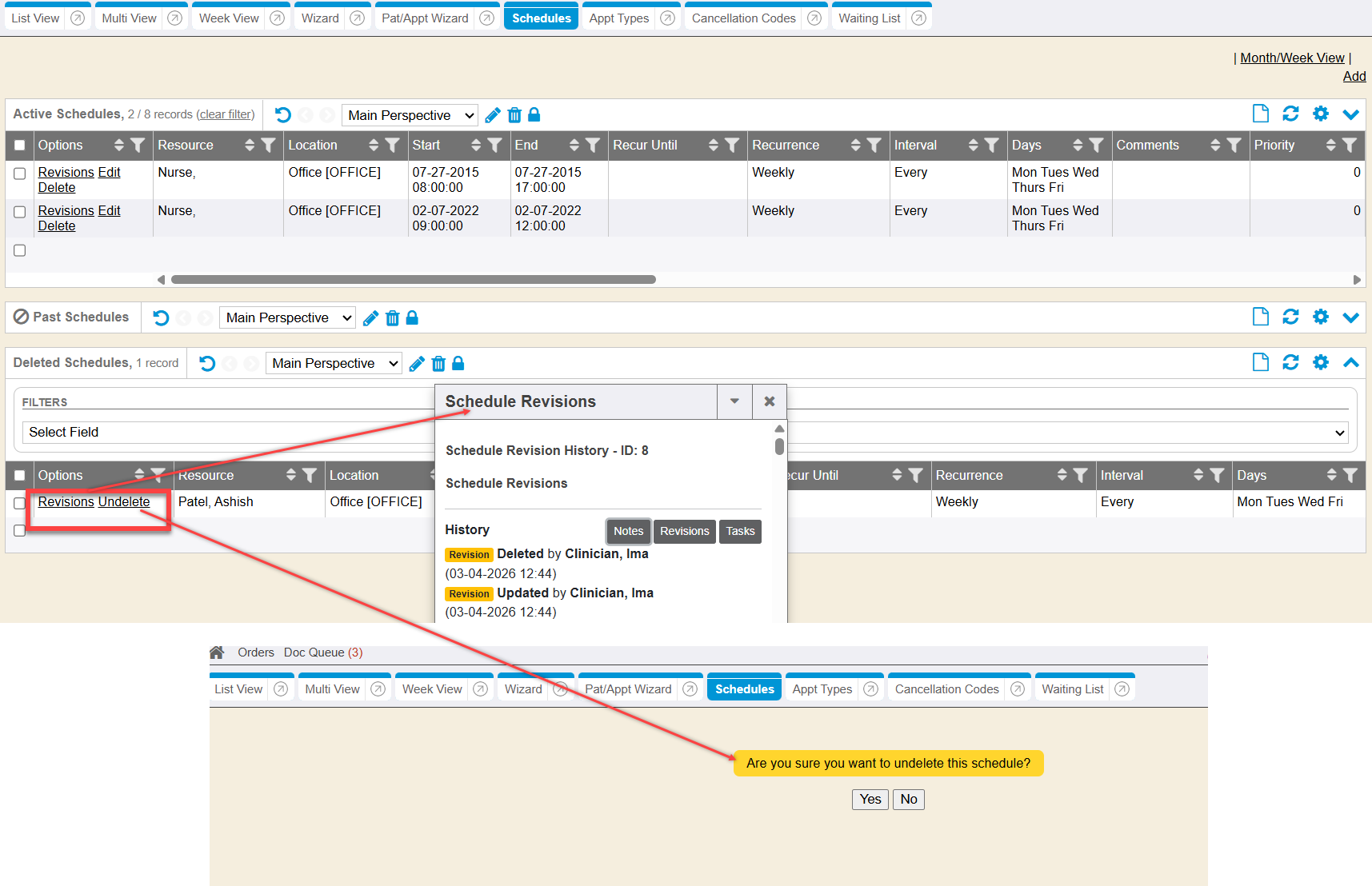Click the pencil edit icon in Active Schedules

tap(493, 115)
